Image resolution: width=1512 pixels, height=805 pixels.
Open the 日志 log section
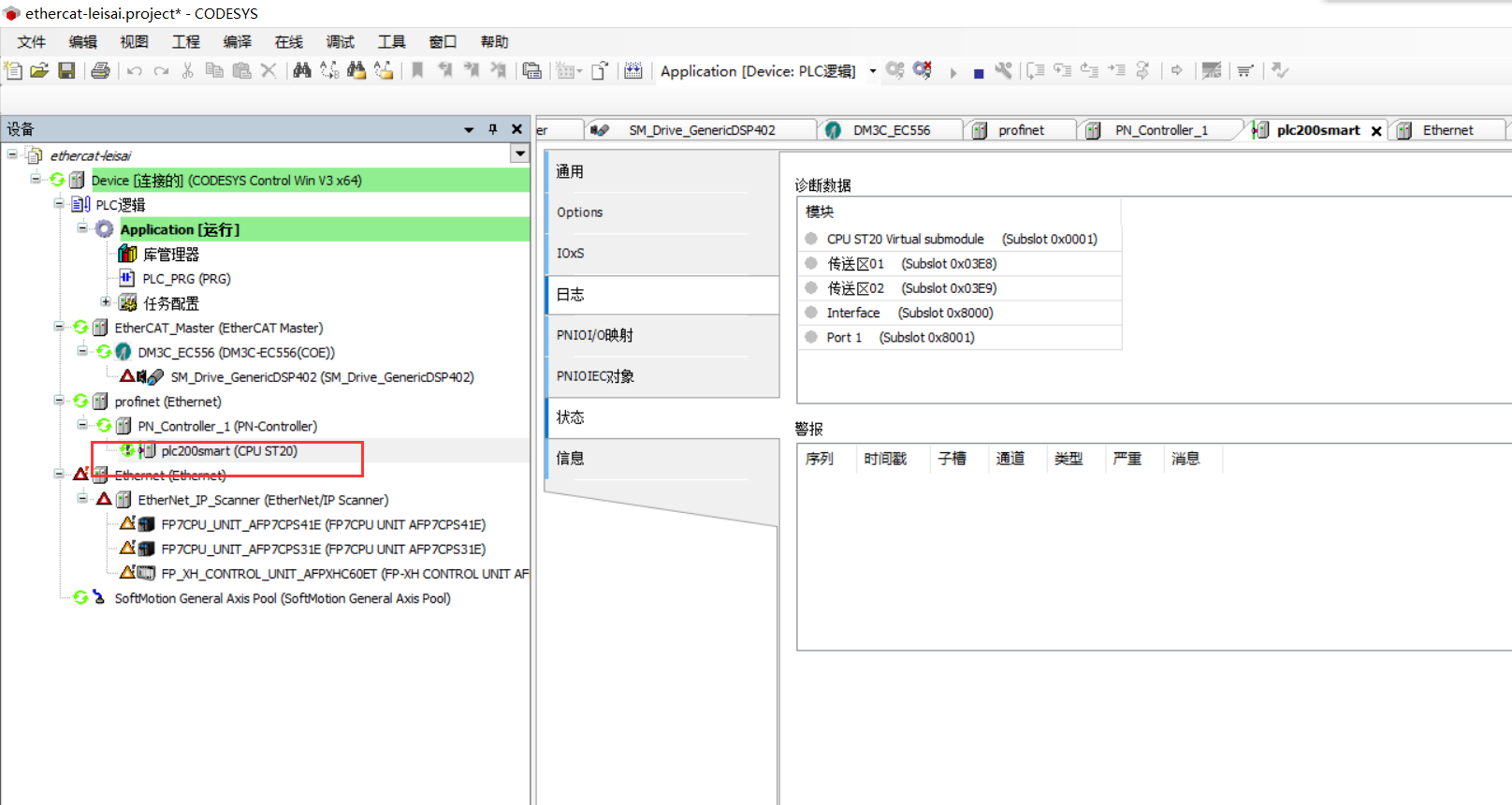(571, 295)
